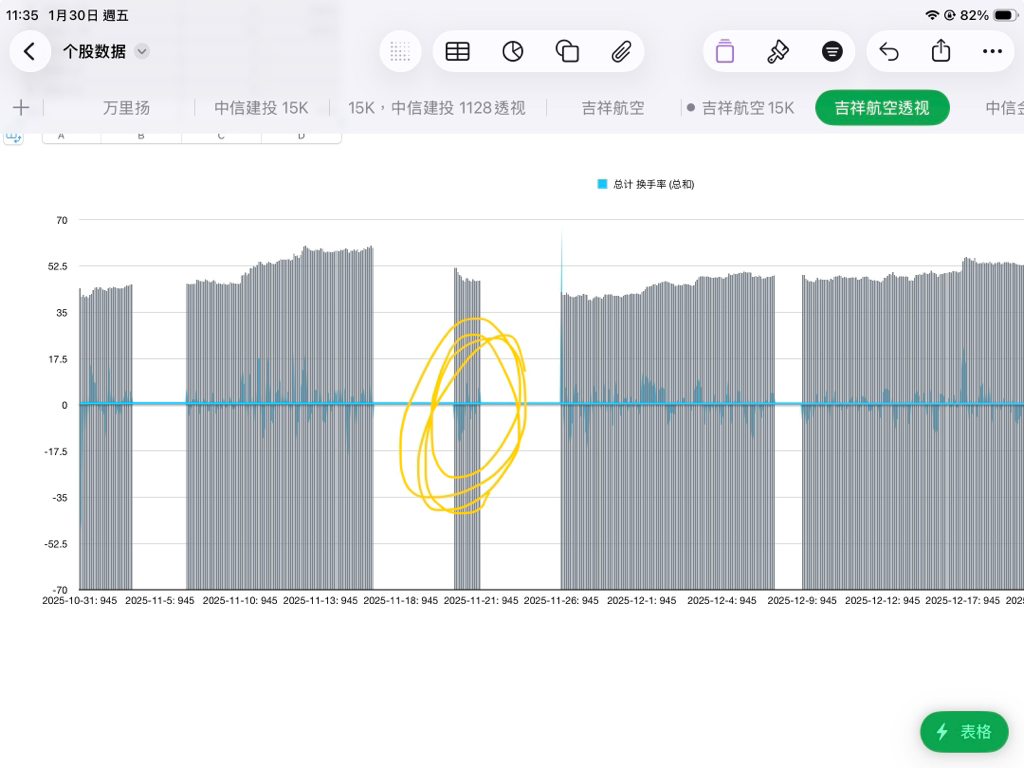Undo the last action
Screen dimensions: 1024x768
pyautogui.click(x=889, y=52)
